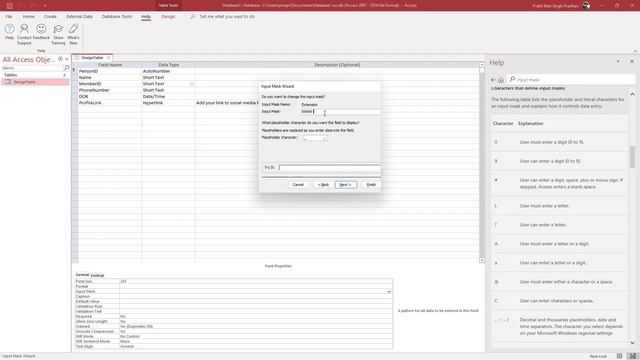Open the Design ribbon tab
640x360 pixels.
coord(168,17)
